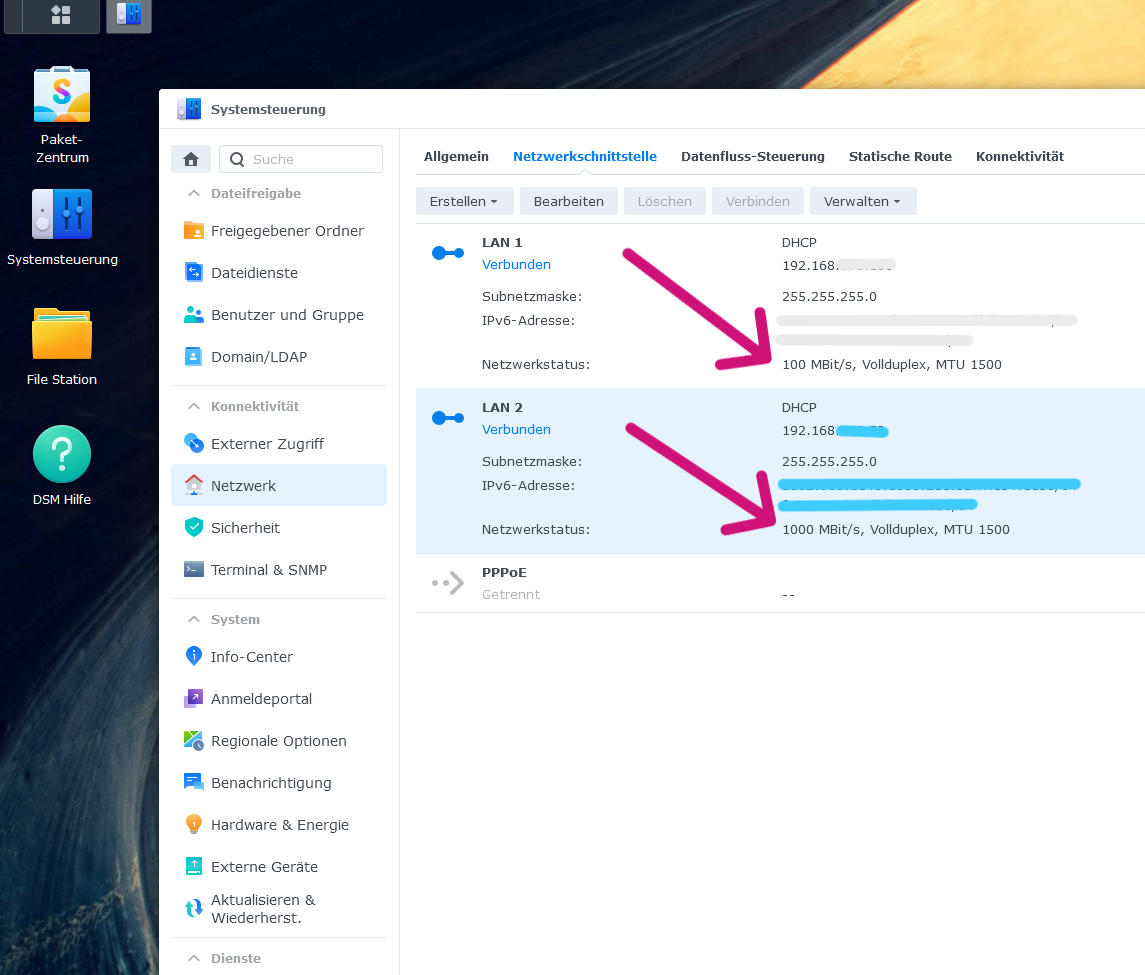Click the Regionale Optionen icon
This screenshot has width=1145, height=975.
click(194, 741)
